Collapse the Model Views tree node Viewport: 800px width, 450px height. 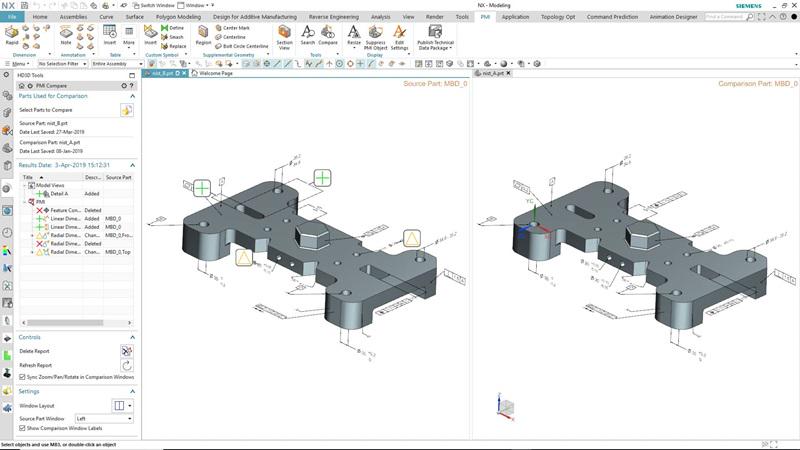[x=25, y=185]
